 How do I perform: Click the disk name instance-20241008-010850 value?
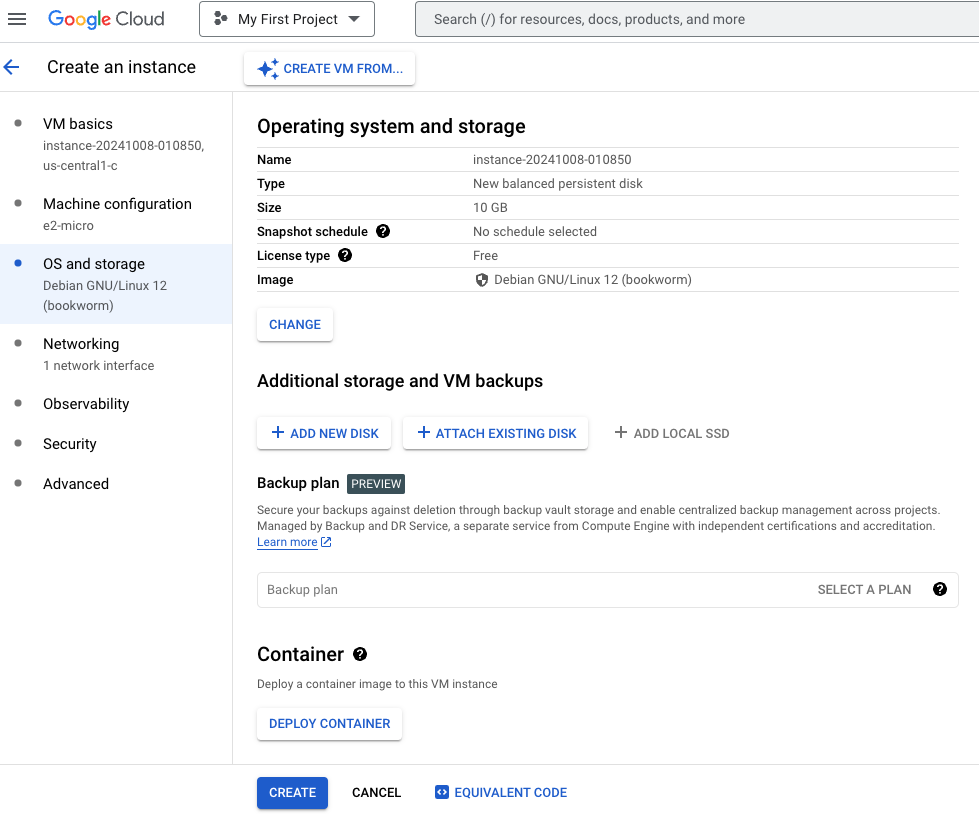[552, 160]
